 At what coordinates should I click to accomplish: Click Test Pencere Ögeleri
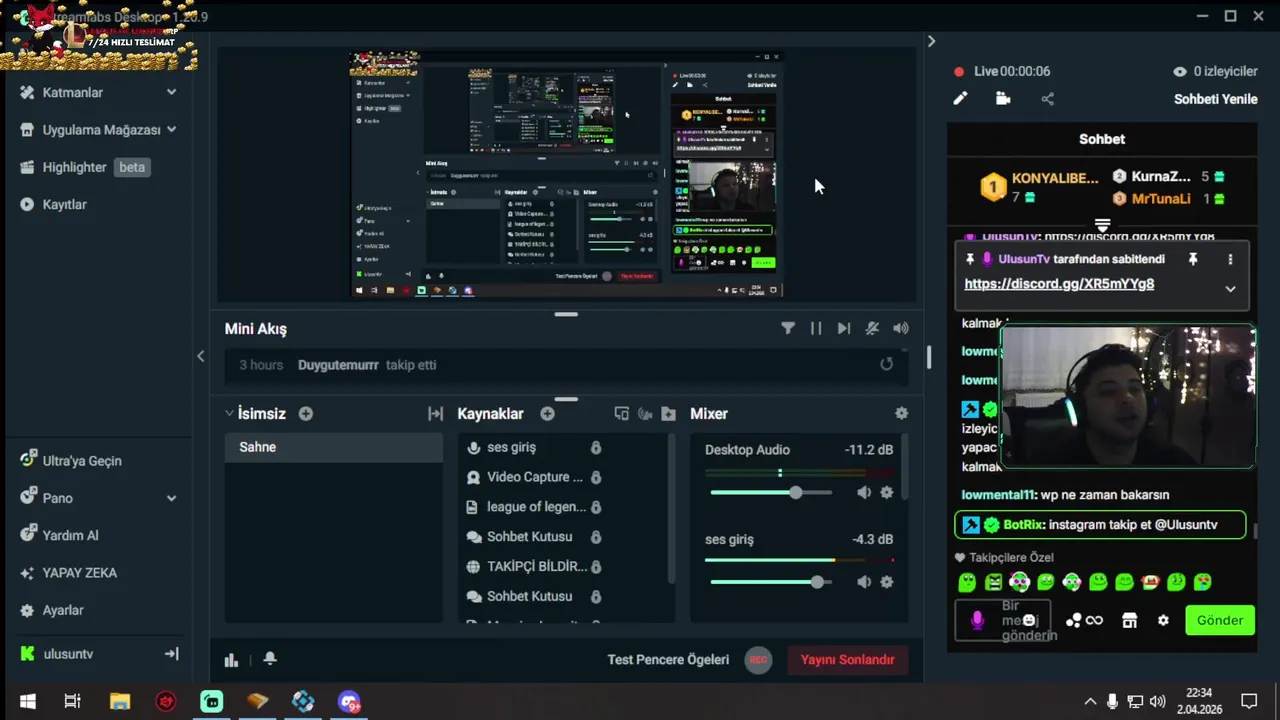pos(668,659)
